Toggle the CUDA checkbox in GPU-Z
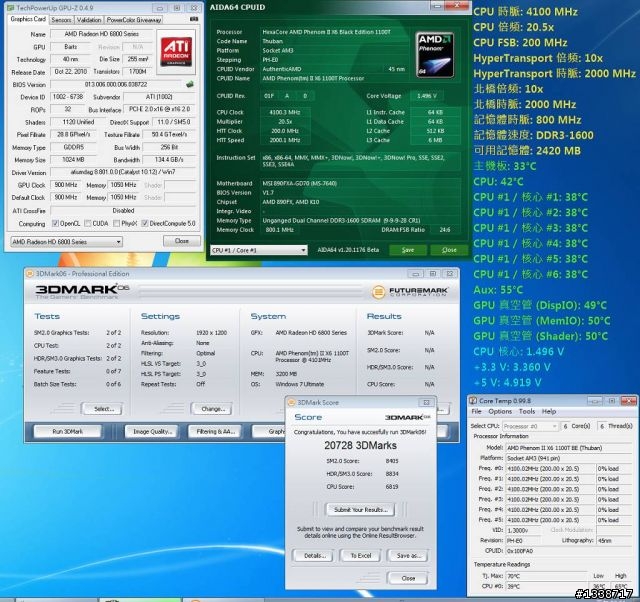 pyautogui.click(x=87, y=223)
